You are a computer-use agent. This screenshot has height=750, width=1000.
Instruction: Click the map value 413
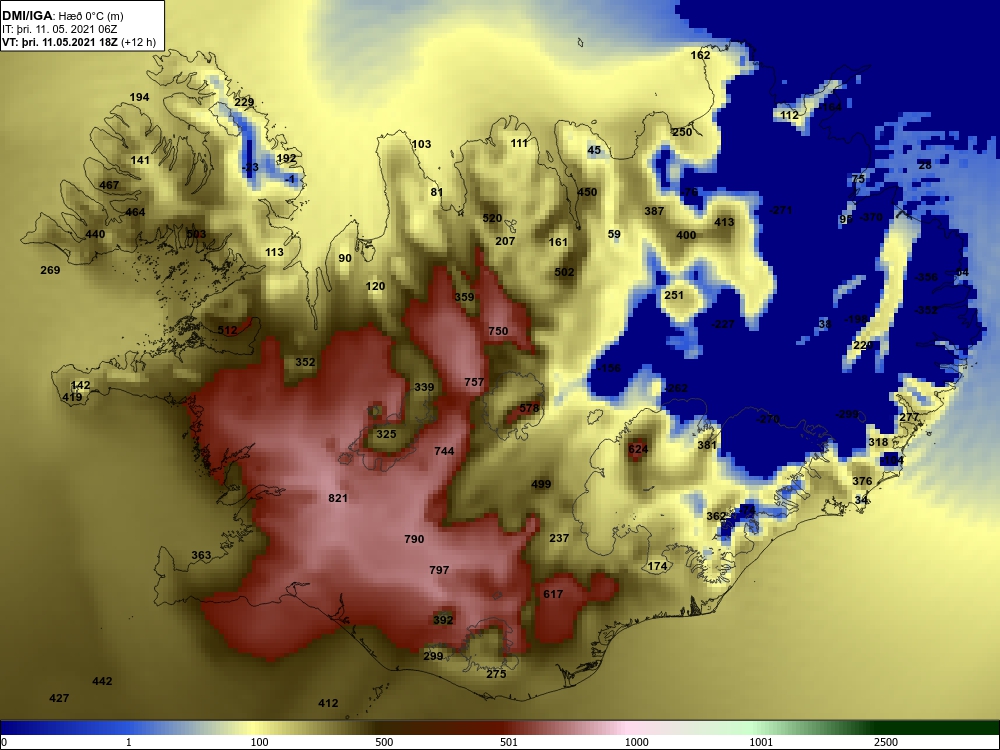[724, 223]
